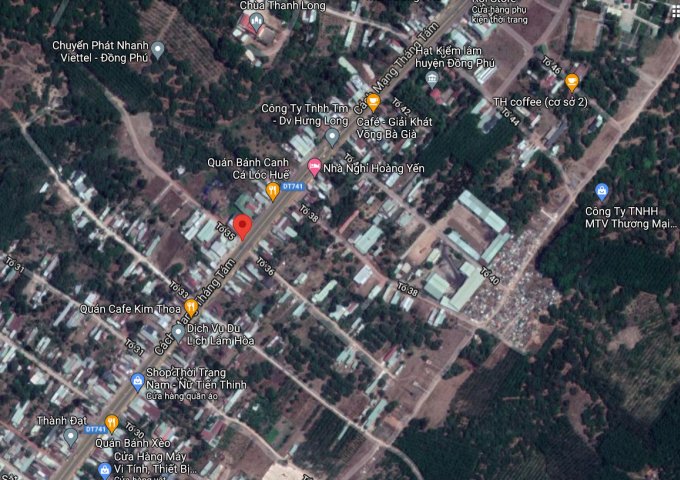Select Hạt Kiểm lâm huyện Đồng Phú marker
The width and height of the screenshot is (680, 480).
[x=432, y=77]
